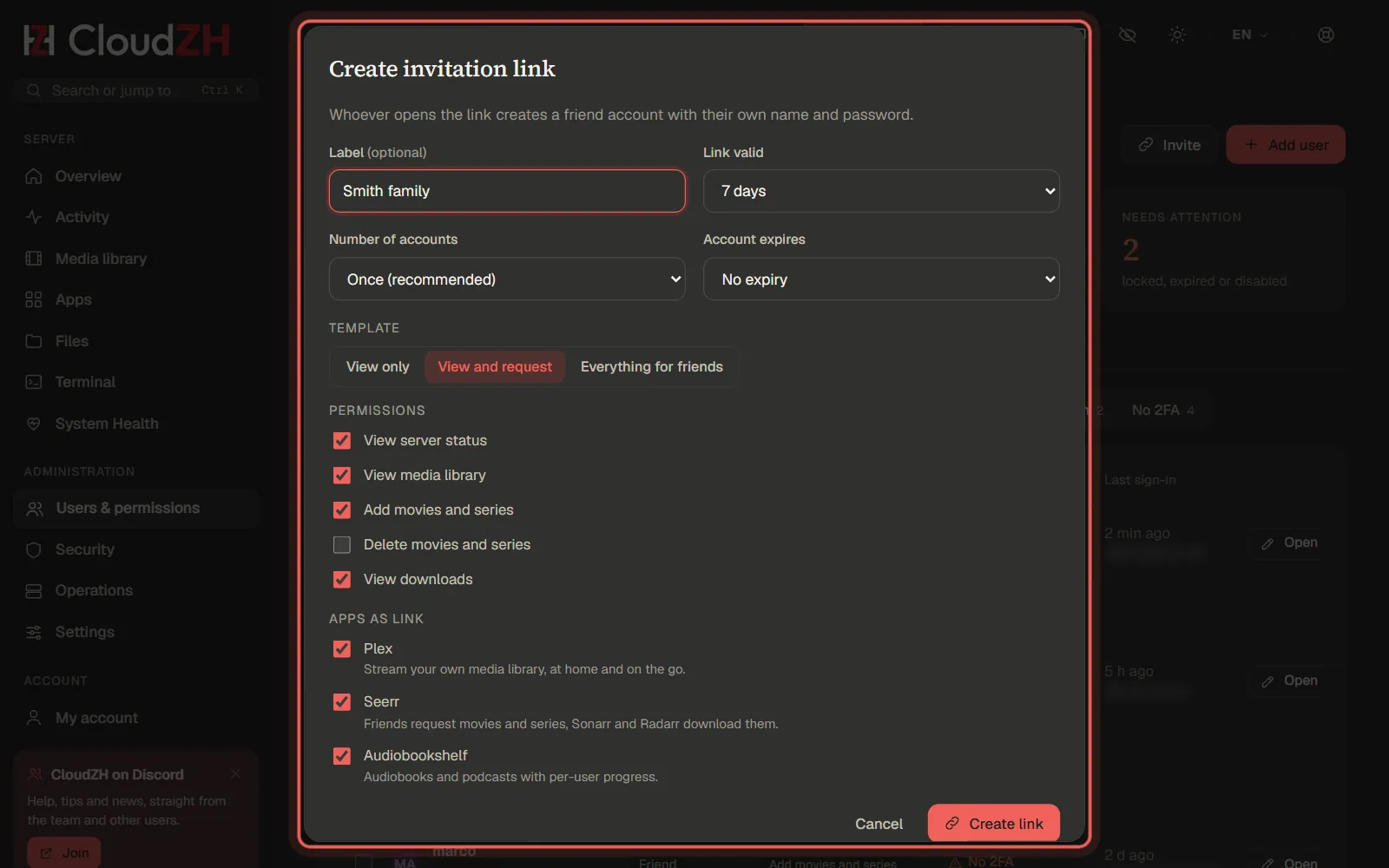Screen dimensions: 1389x868
Task: Click the Invite button
Action: tap(1169, 145)
